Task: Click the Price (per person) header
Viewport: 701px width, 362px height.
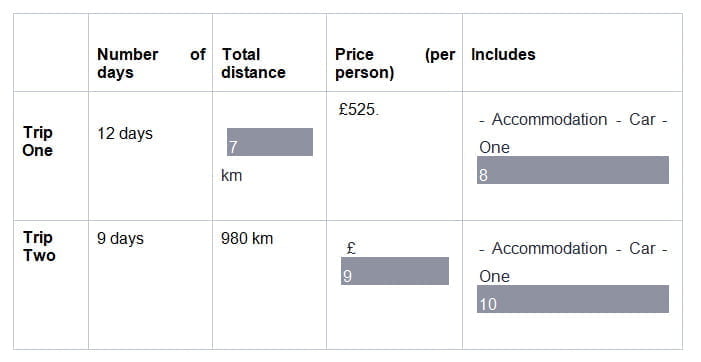Action: coord(395,63)
